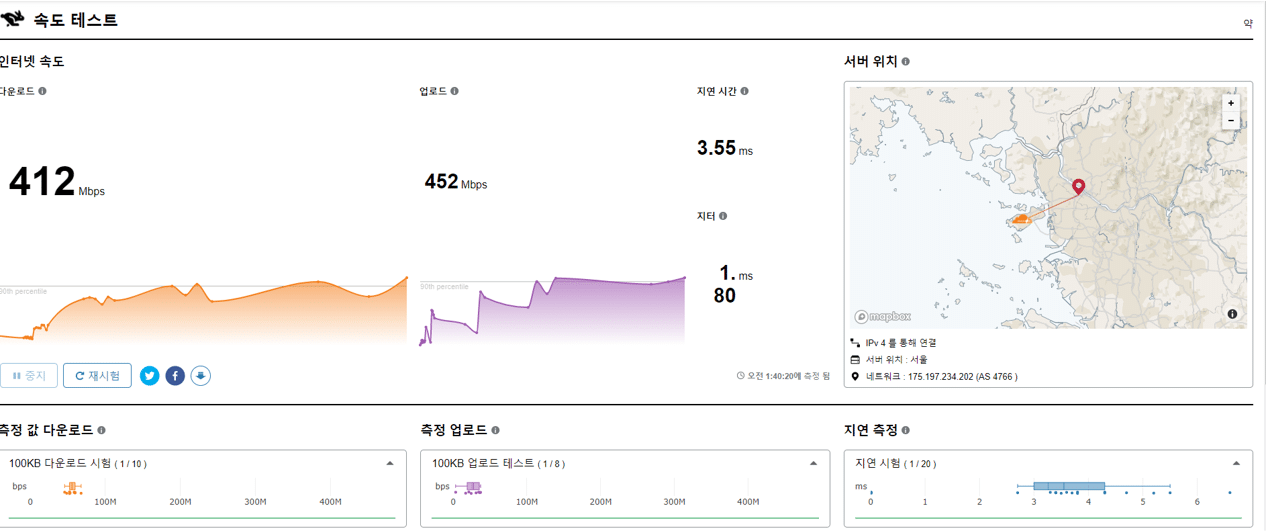1266x531 pixels.
Task: Click the 서버 위치 : 서울 text
Action: pos(896,360)
